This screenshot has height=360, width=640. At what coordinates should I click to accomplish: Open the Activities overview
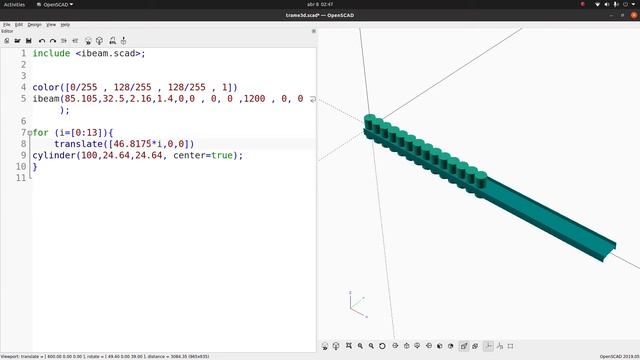pos(14,4)
